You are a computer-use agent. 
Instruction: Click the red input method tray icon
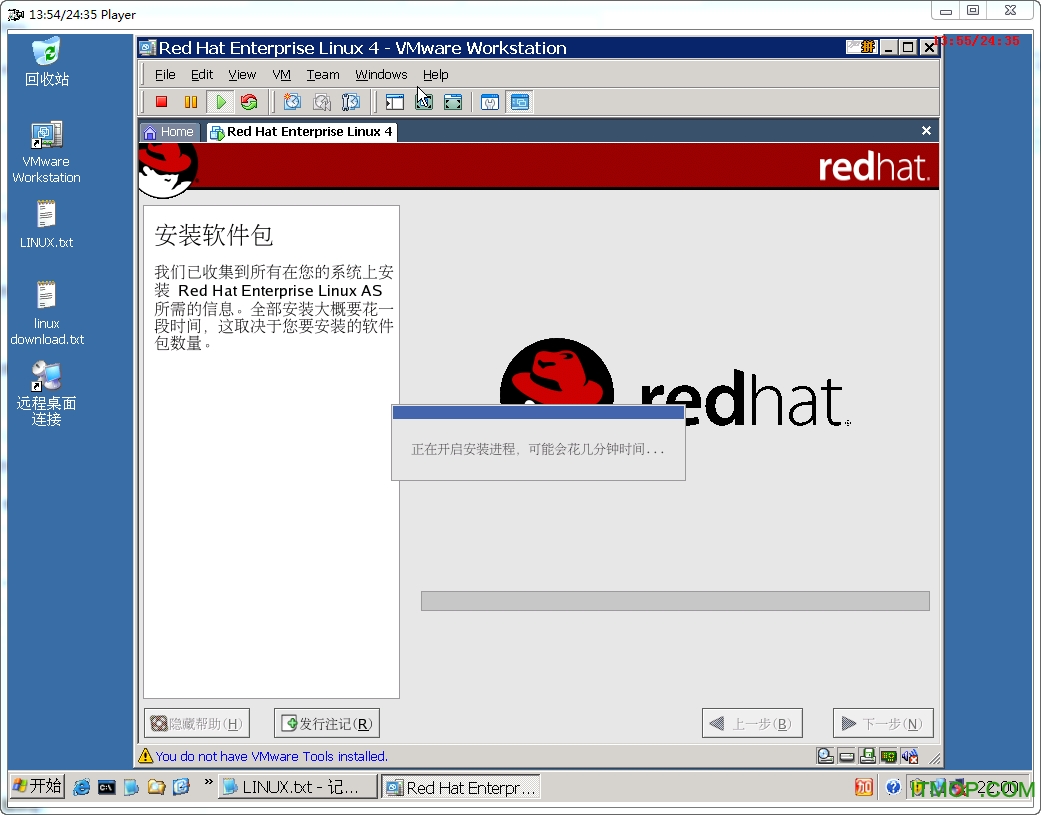click(x=864, y=787)
